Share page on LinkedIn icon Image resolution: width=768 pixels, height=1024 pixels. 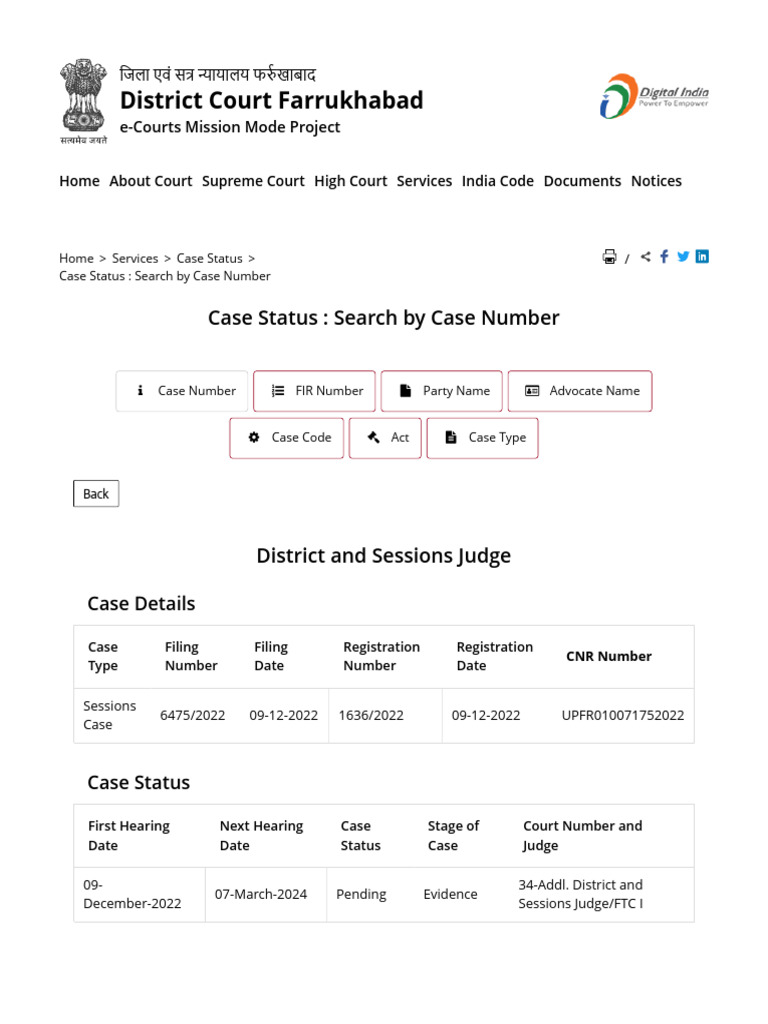click(702, 257)
